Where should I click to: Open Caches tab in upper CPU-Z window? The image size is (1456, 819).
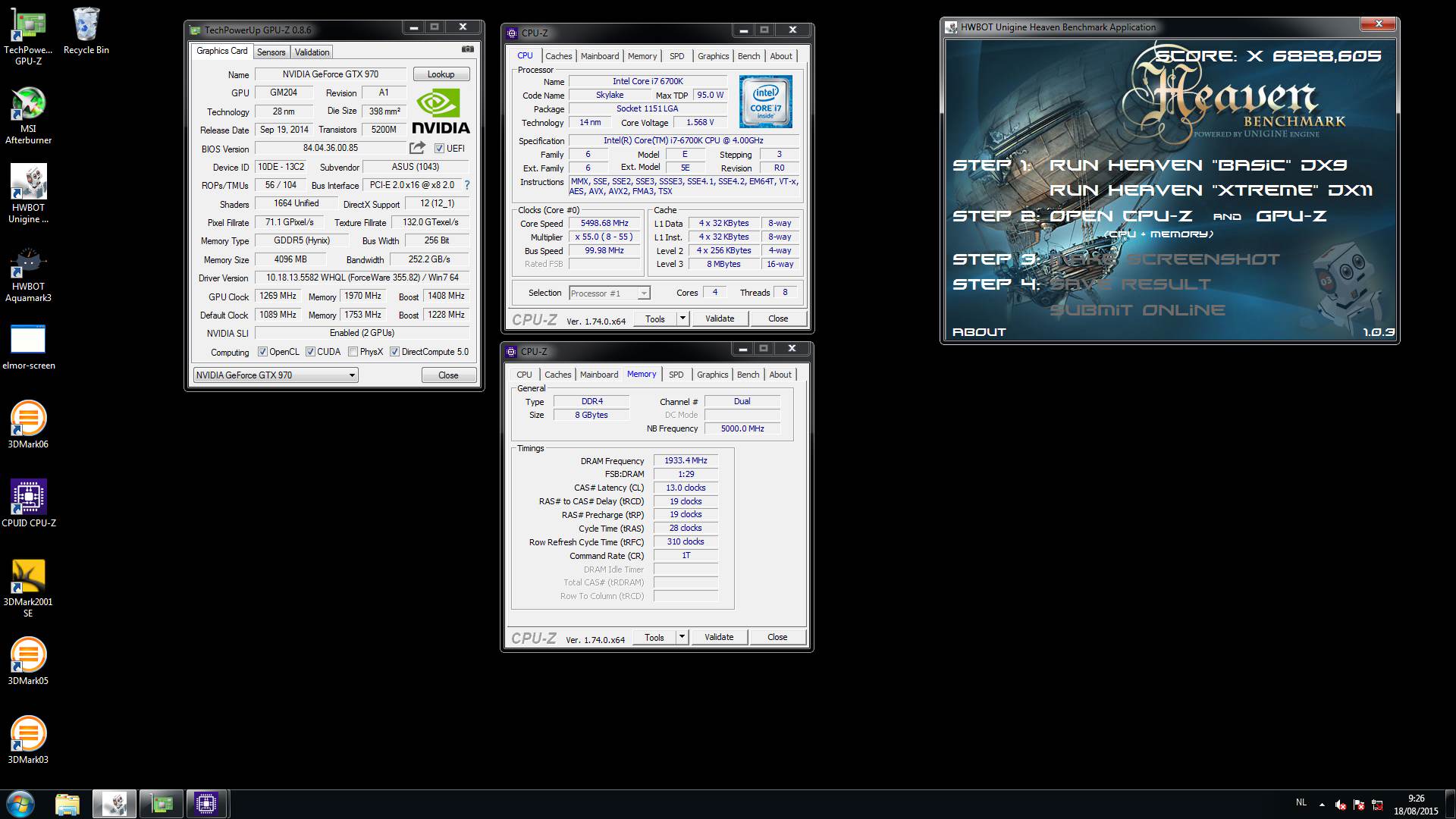[x=559, y=56]
